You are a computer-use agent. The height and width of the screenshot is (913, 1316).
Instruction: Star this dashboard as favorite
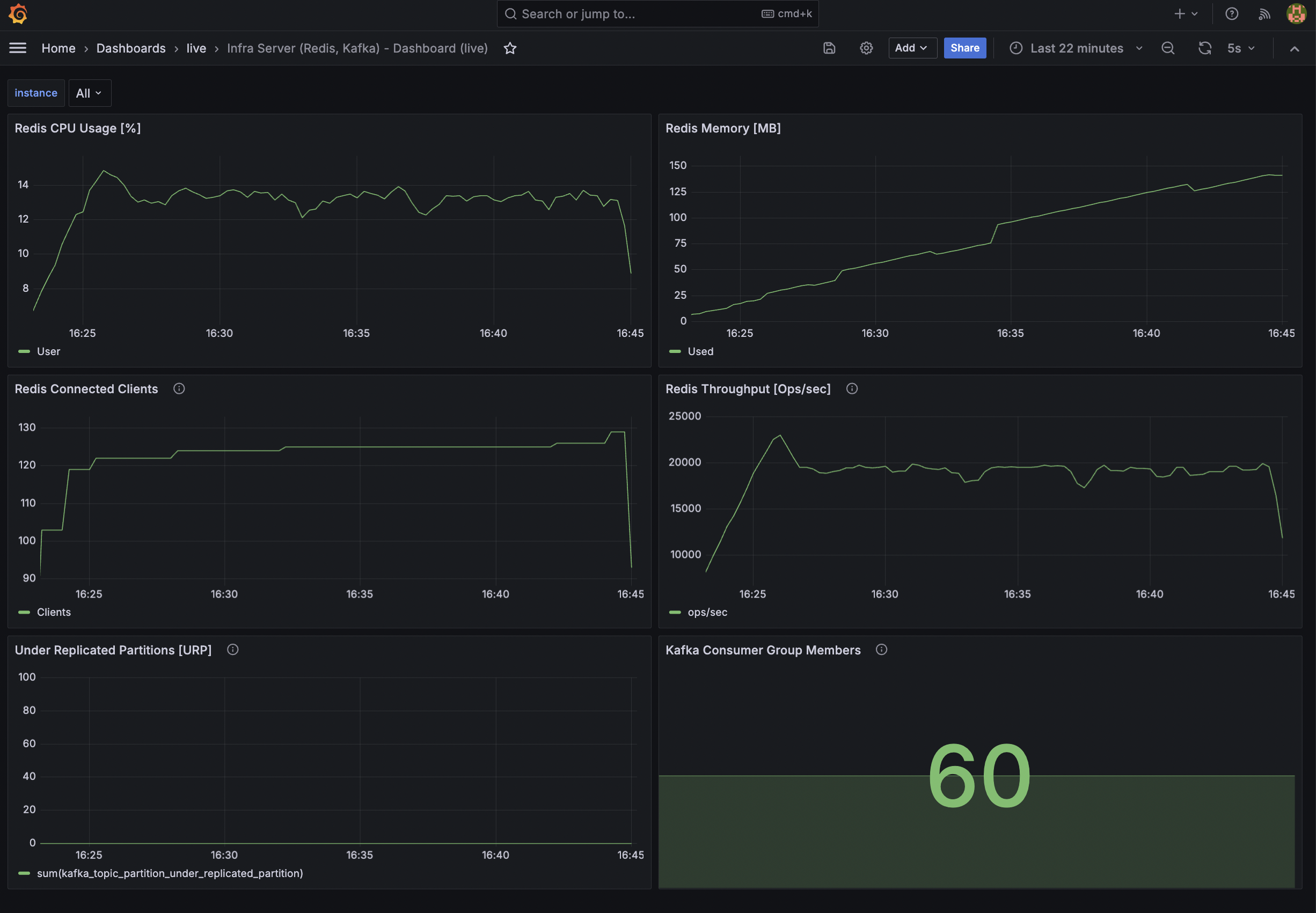tap(510, 49)
